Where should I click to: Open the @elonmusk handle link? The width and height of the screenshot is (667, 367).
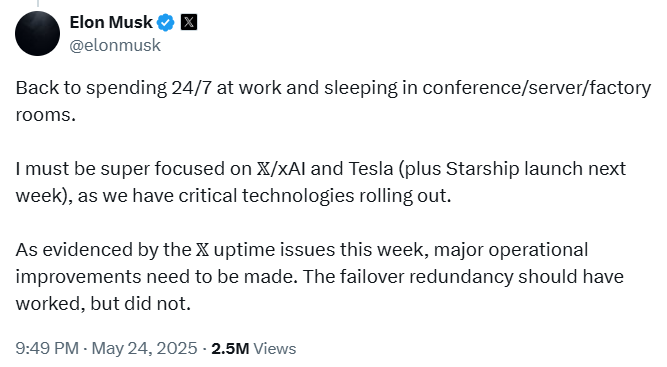pyautogui.click(x=115, y=45)
